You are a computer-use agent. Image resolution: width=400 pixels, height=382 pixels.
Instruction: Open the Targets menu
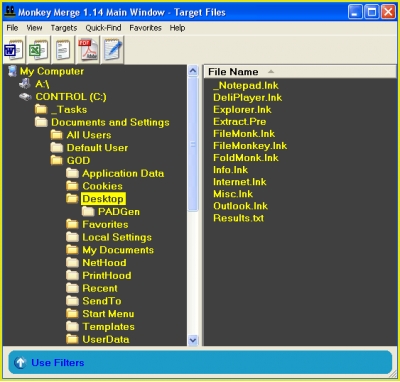(64, 28)
